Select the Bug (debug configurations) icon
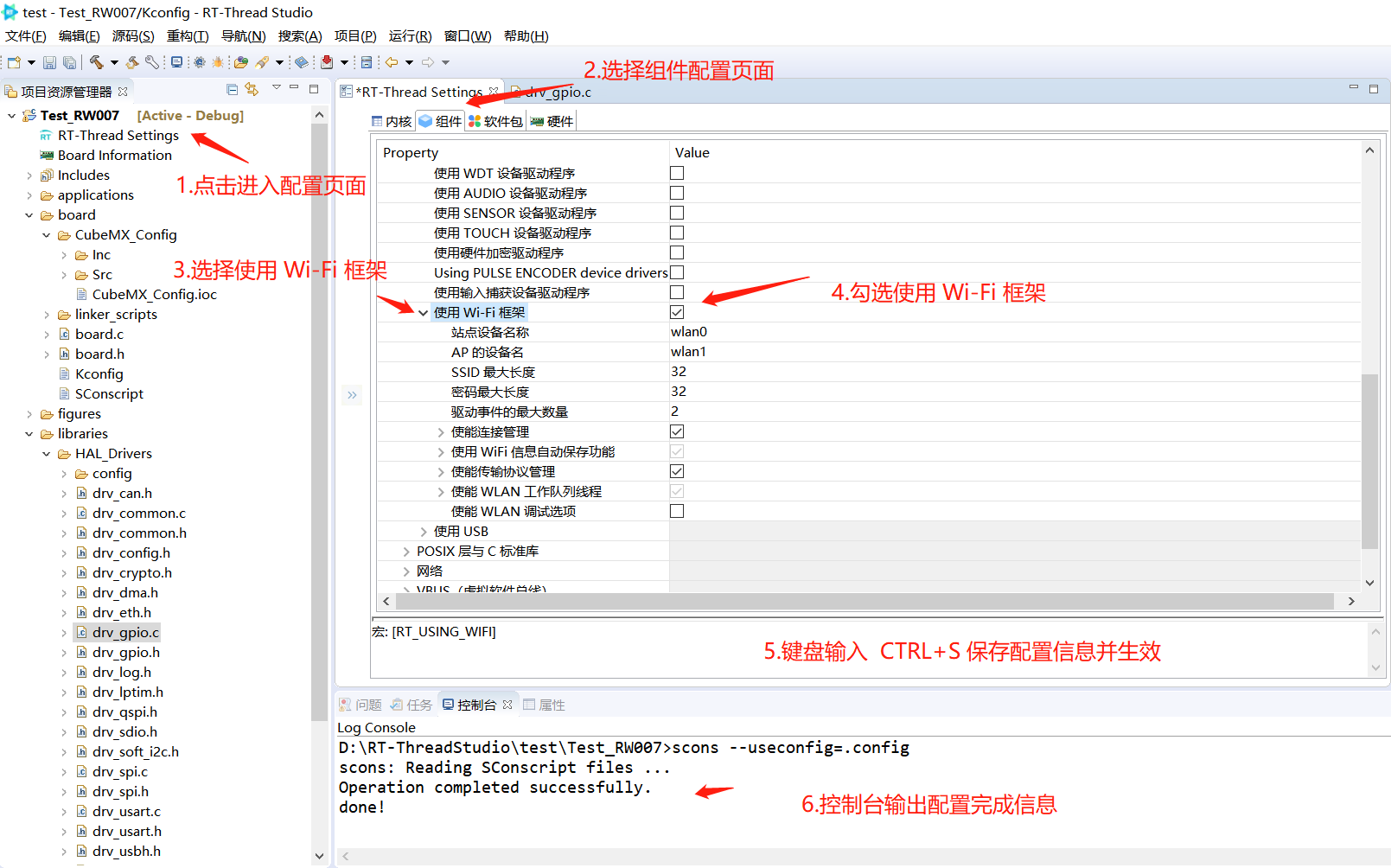 tap(219, 62)
